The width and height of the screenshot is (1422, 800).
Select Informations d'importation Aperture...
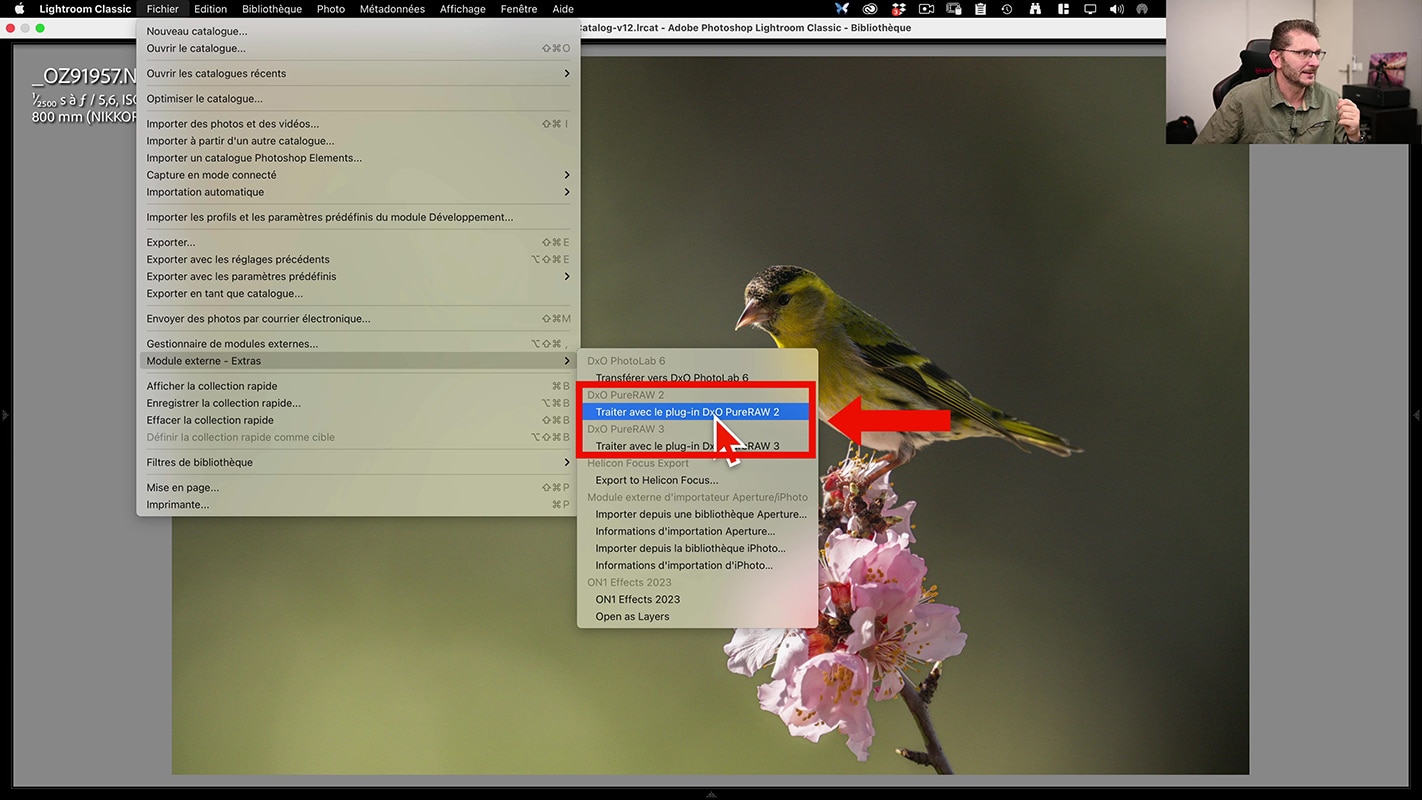697,531
